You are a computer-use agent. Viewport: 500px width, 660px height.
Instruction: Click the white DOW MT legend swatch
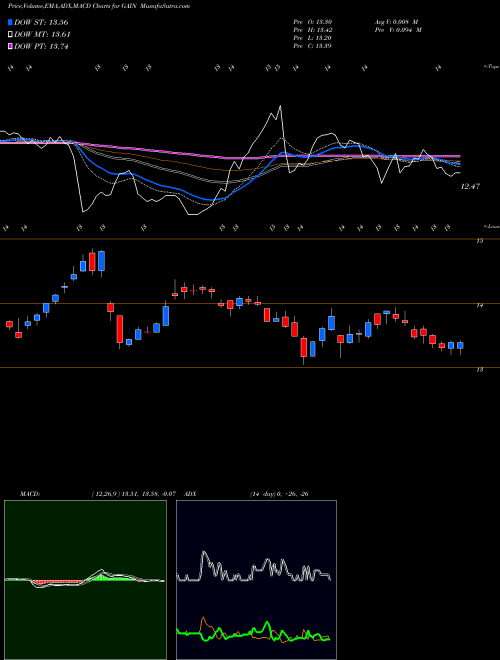(10, 35)
